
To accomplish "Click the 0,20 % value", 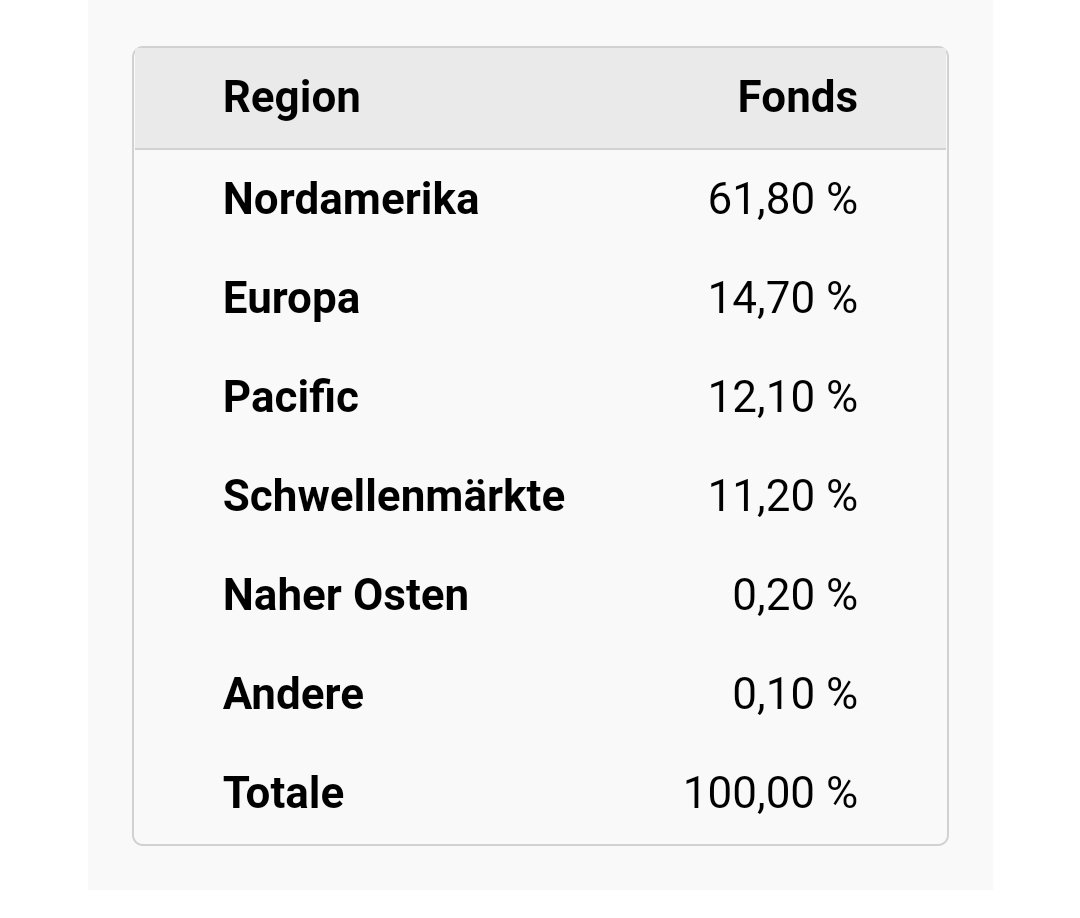I will pos(795,595).
